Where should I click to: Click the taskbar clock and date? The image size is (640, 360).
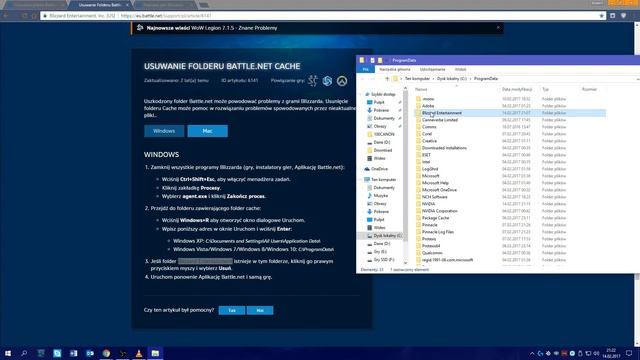point(611,353)
